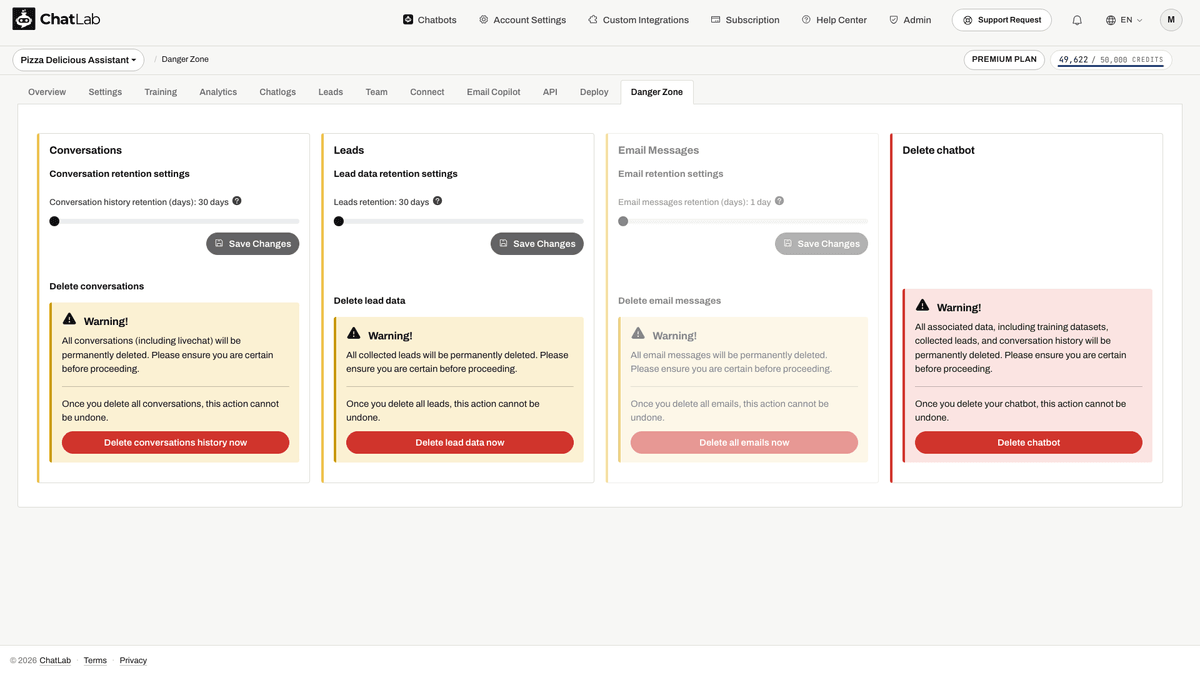Switch to the API tab
Image resolution: width=1200 pixels, height=675 pixels.
(x=550, y=92)
